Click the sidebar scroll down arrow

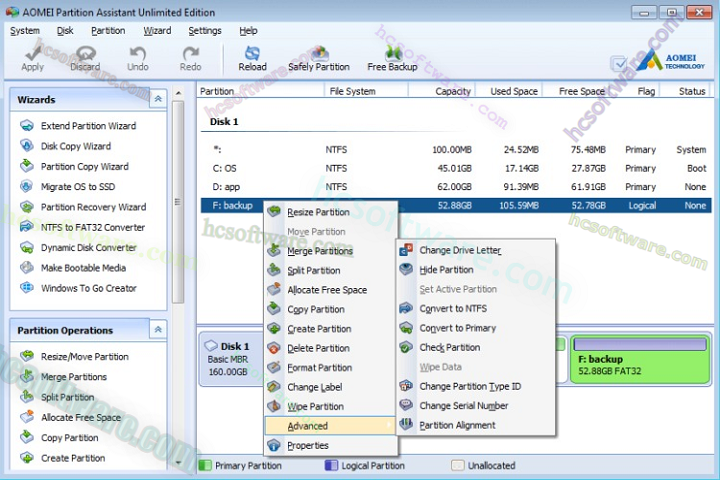click(x=178, y=463)
